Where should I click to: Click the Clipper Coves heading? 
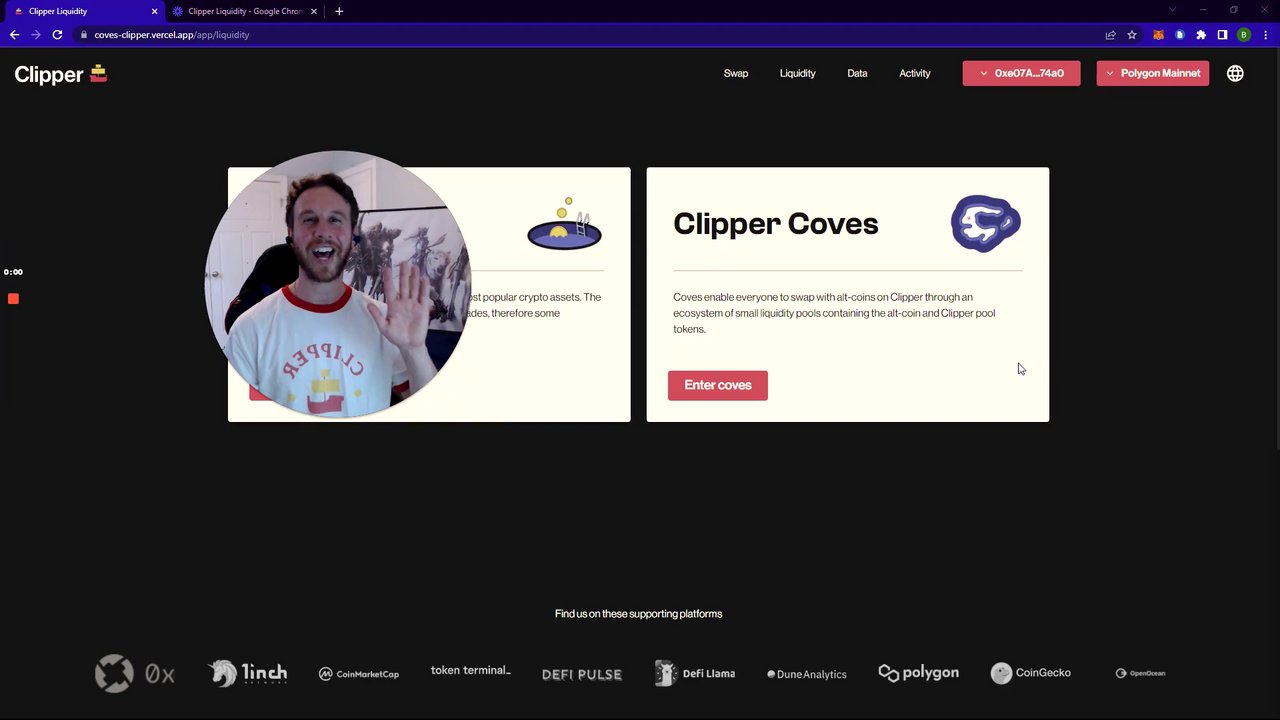(776, 224)
